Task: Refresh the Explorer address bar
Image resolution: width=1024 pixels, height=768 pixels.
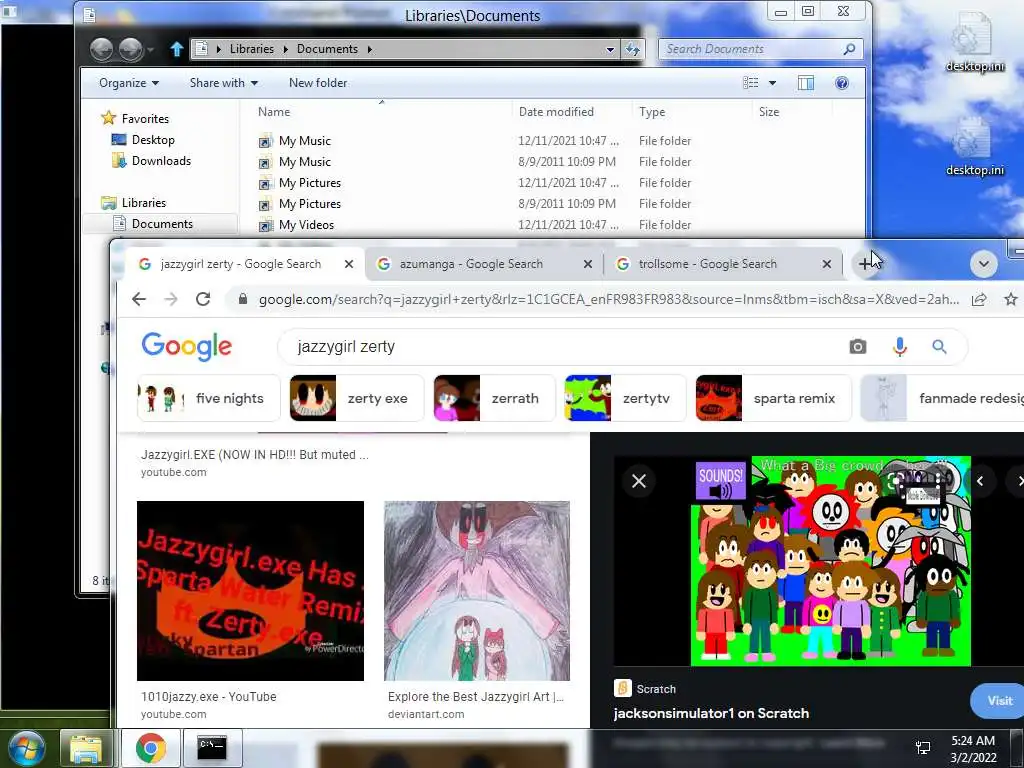Action: [633, 49]
